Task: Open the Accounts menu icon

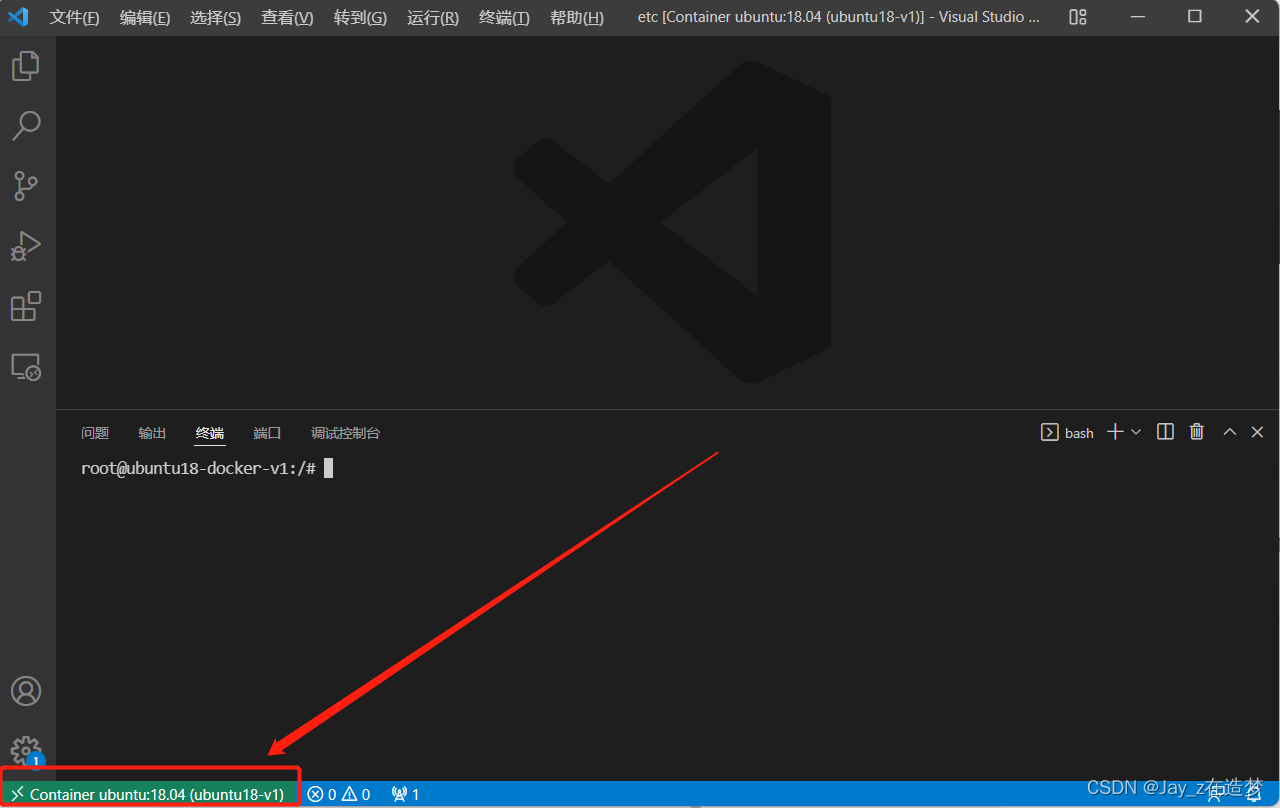Action: point(26,691)
